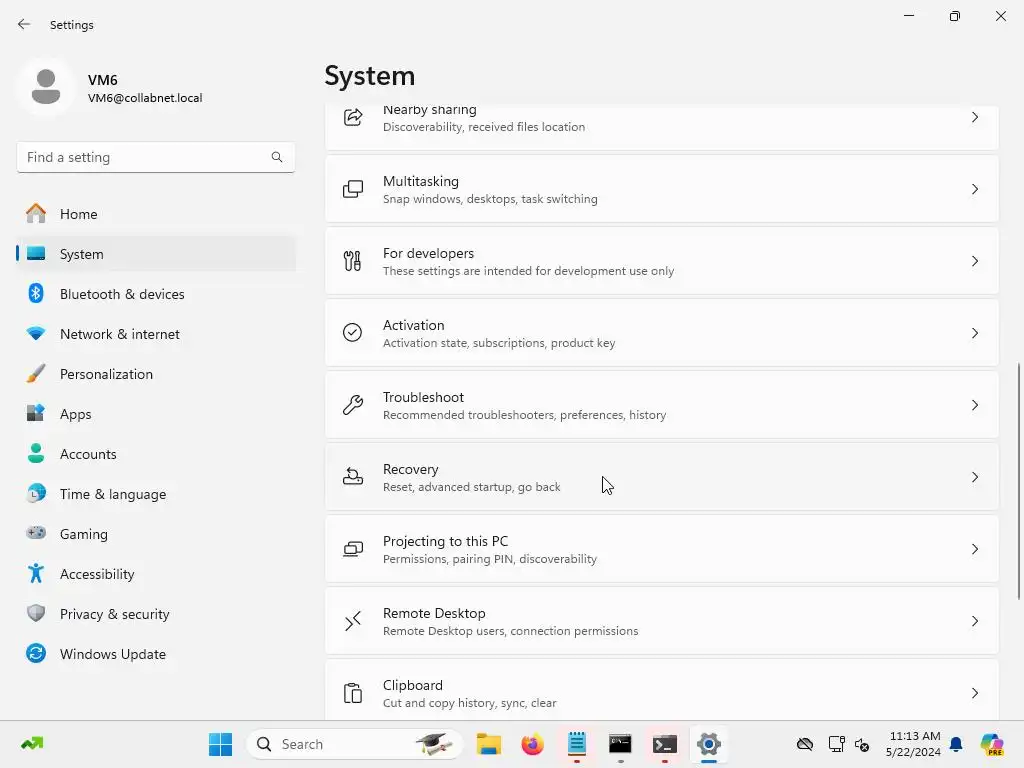Viewport: 1024px width, 768px height.
Task: Click the Wi-Fi icon beside Network & internet
Action: tap(36, 334)
